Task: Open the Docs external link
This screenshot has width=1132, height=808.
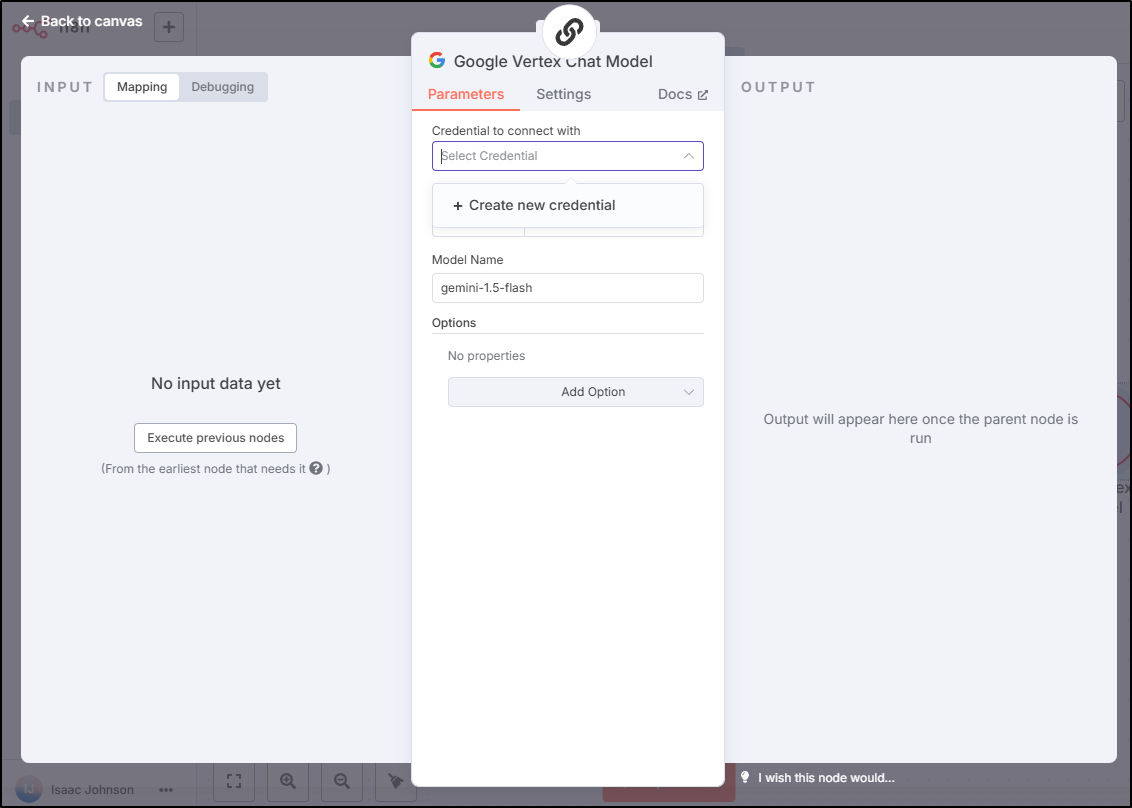Action: coord(682,95)
